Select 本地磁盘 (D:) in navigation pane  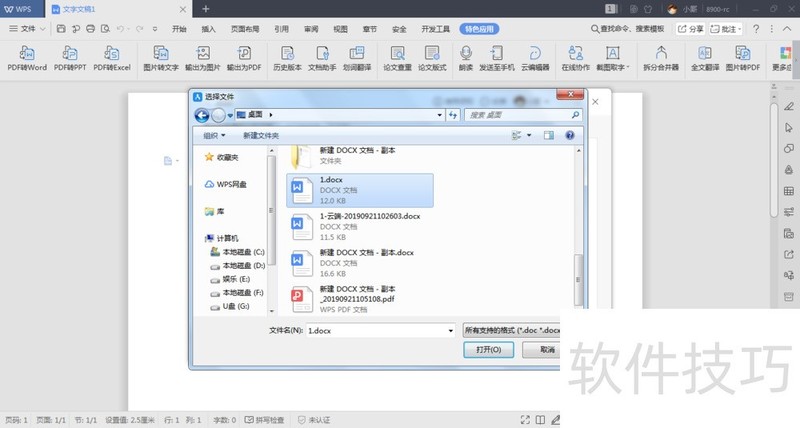pos(238,266)
